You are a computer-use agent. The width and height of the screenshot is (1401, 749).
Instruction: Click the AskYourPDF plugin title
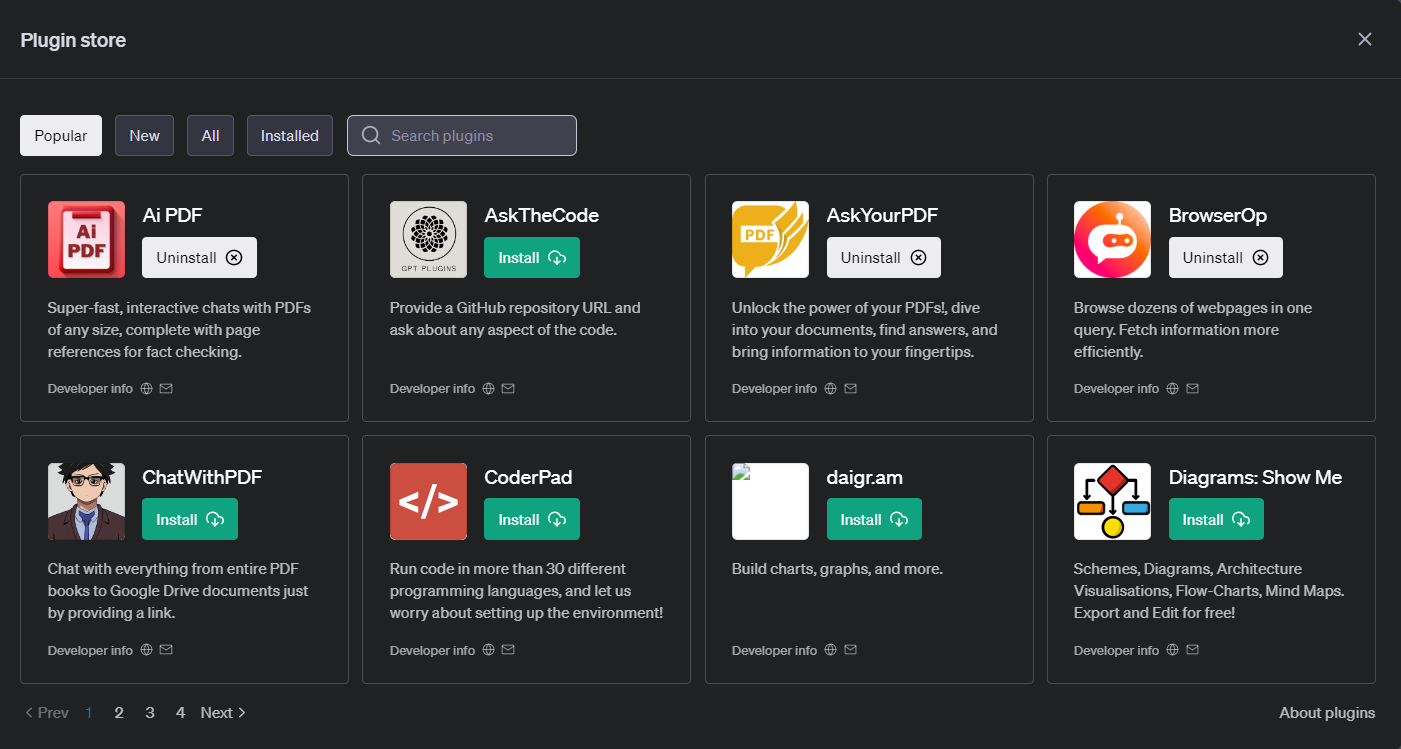point(882,215)
